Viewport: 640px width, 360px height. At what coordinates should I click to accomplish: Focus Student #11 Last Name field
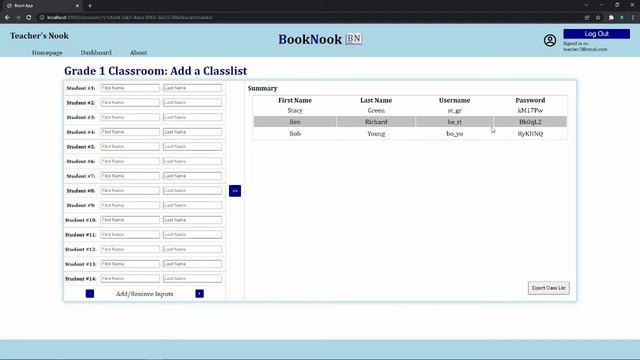point(192,235)
